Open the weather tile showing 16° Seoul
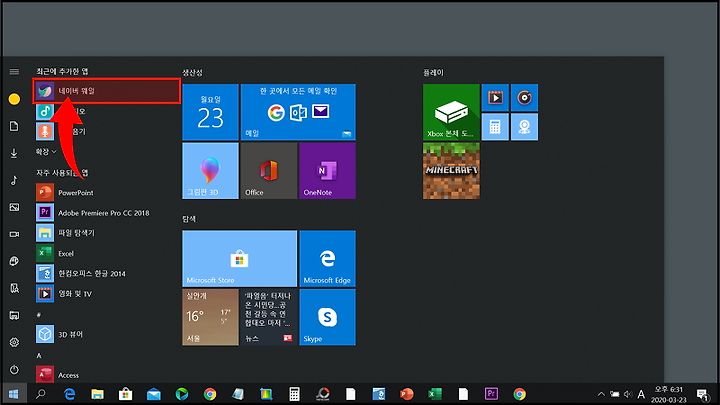 [x=210, y=317]
